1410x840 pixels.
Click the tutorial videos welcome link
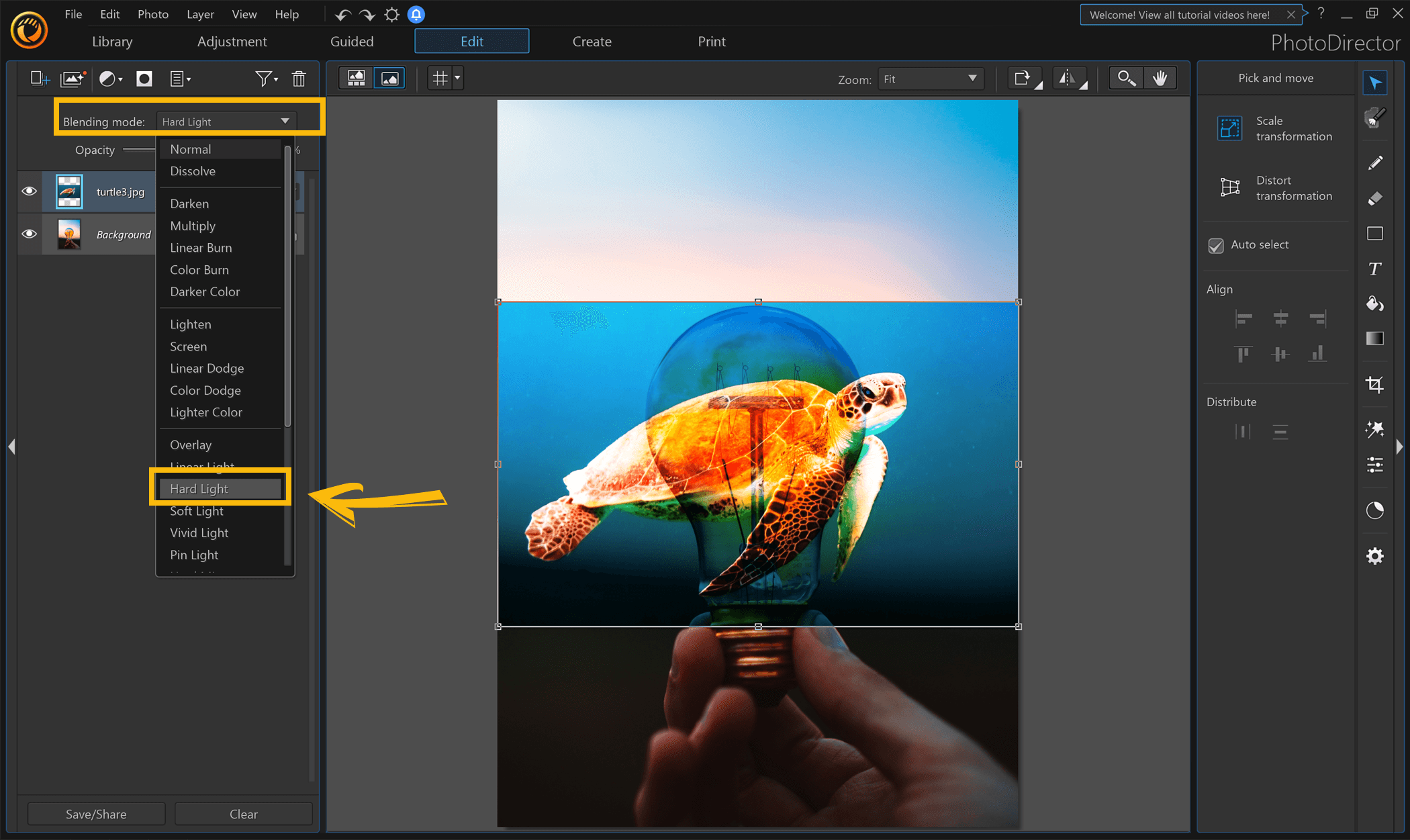tap(1179, 15)
